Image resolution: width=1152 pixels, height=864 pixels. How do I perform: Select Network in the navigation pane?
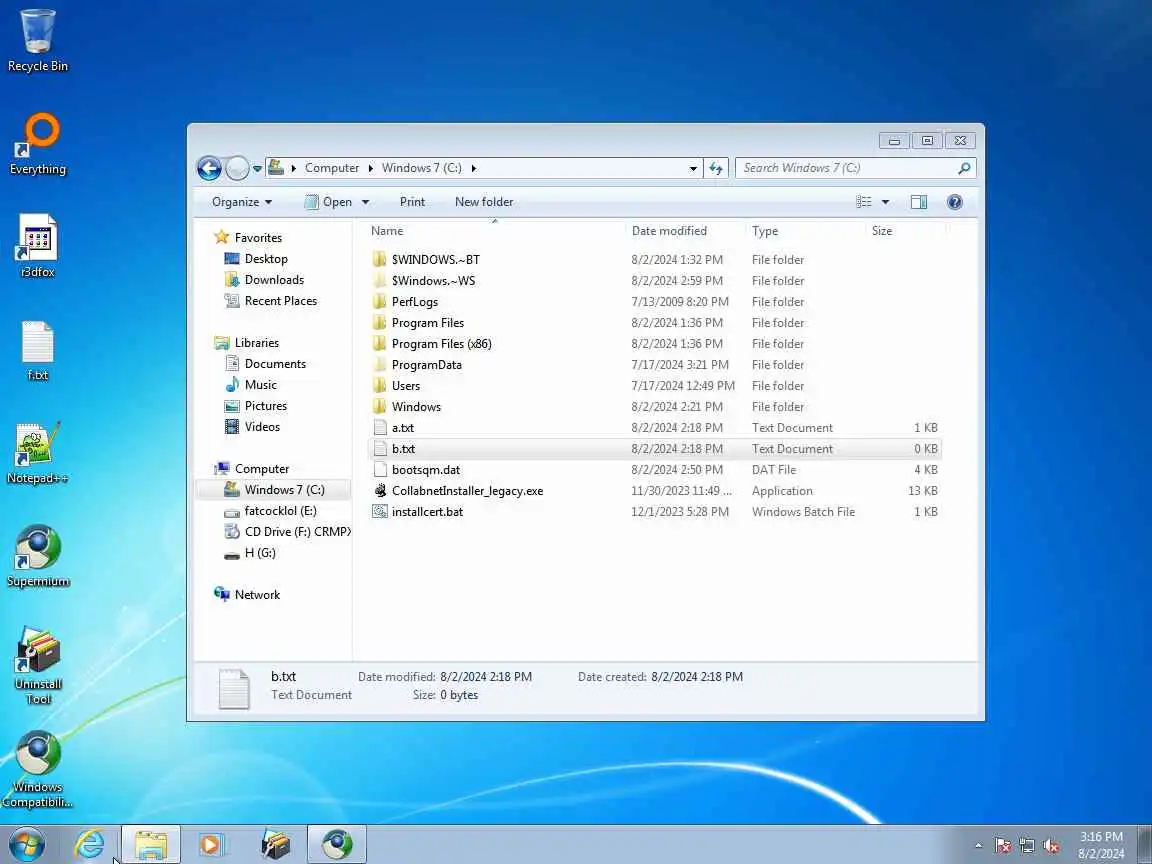pyautogui.click(x=248, y=595)
